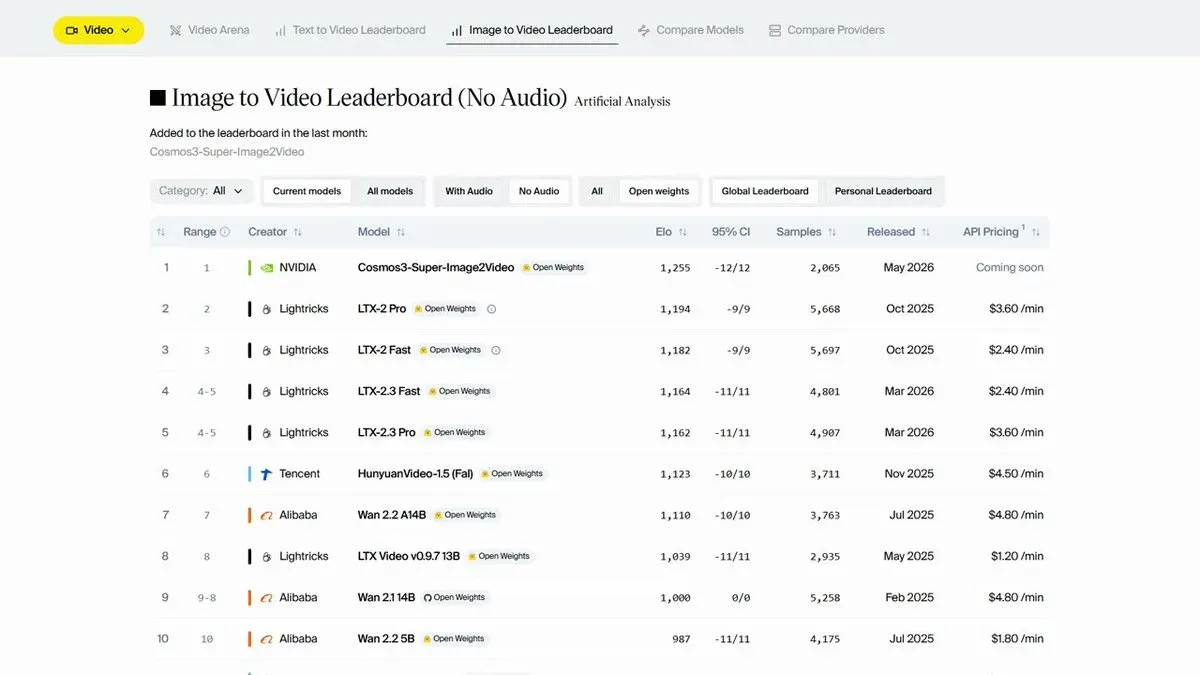
Task: Click Lightricks logo in LTX Video v0.9.7 13B row
Action: pyautogui.click(x=266, y=556)
